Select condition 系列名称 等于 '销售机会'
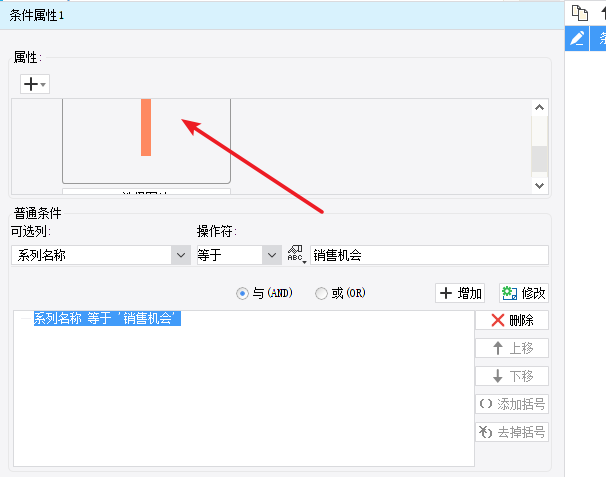606x477 pixels. point(107,318)
